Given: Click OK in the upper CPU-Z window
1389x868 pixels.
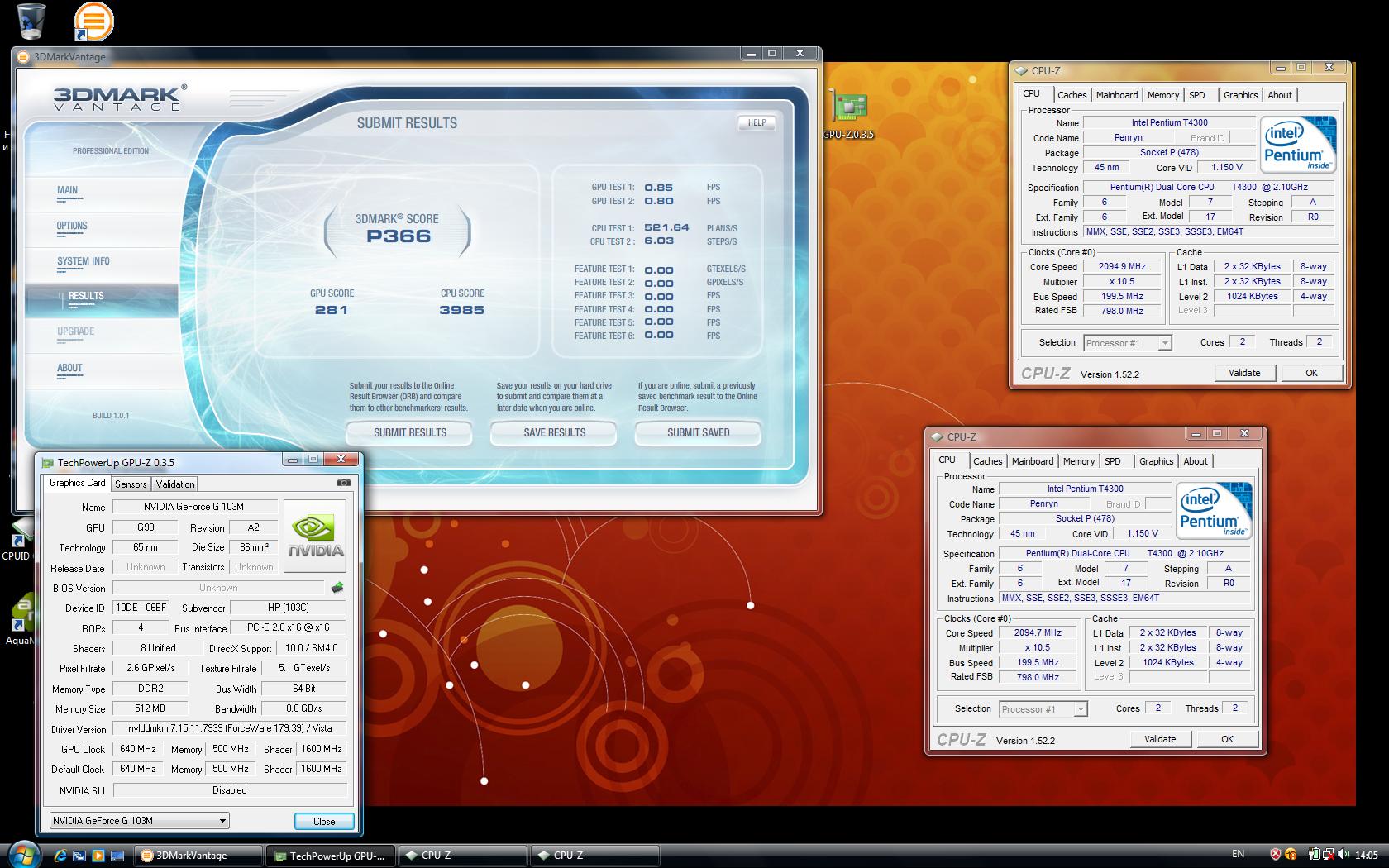Looking at the screenshot, I should (1311, 373).
